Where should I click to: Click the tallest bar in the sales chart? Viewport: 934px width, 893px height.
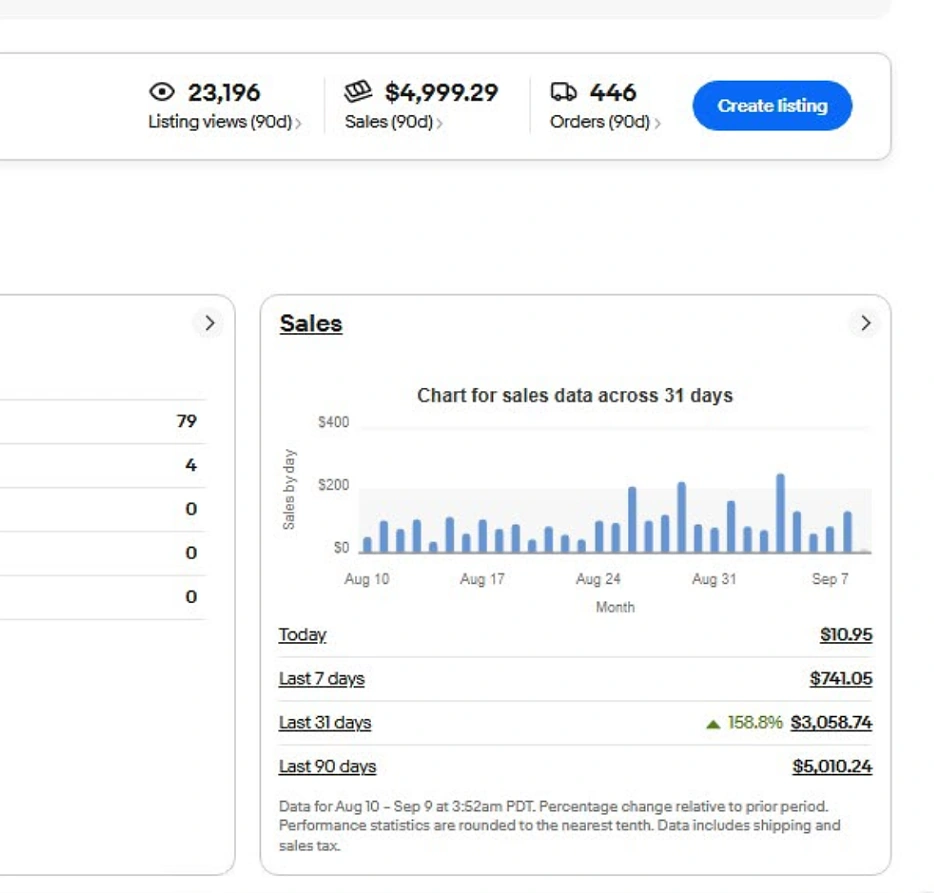780,514
